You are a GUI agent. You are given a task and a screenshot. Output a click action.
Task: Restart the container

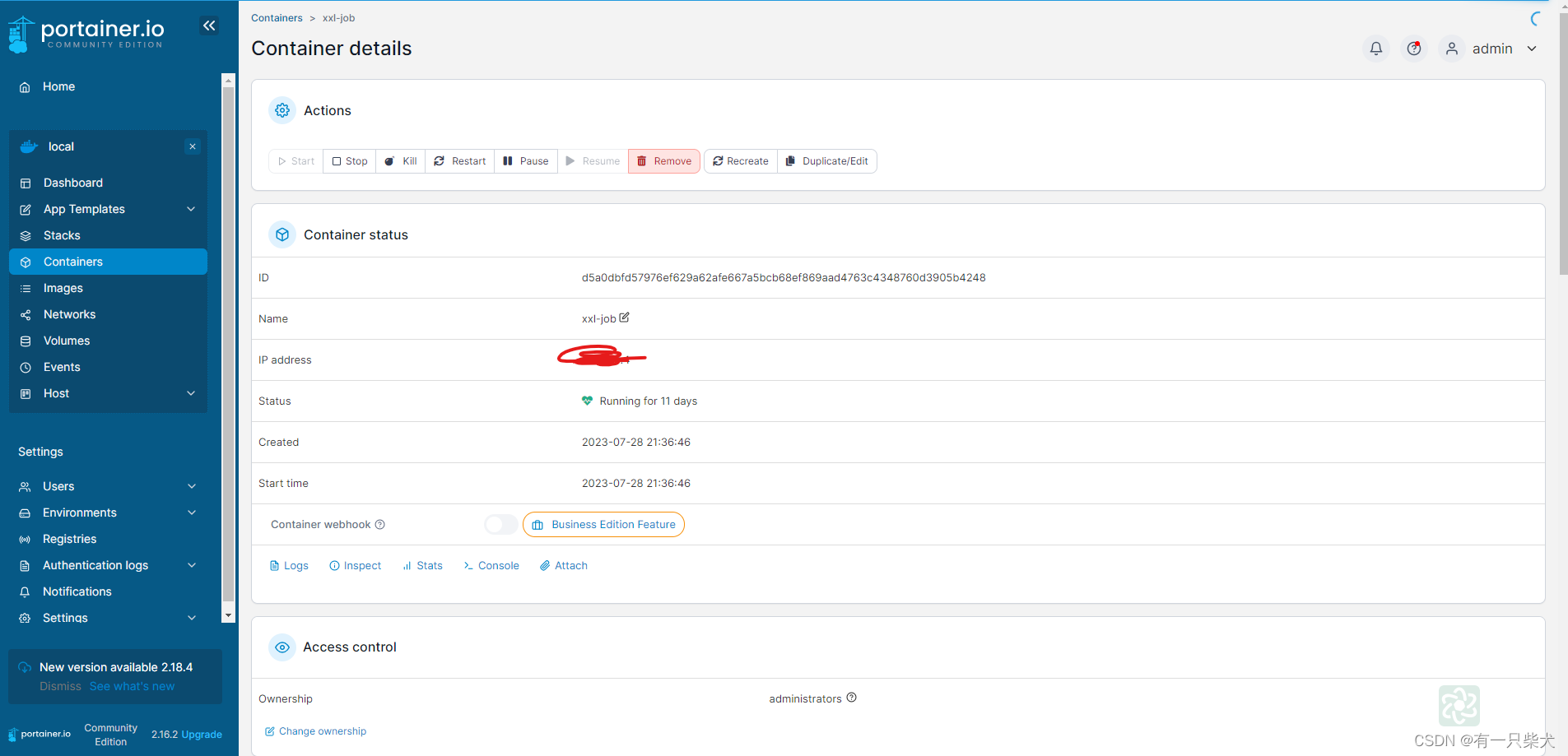[x=460, y=161]
